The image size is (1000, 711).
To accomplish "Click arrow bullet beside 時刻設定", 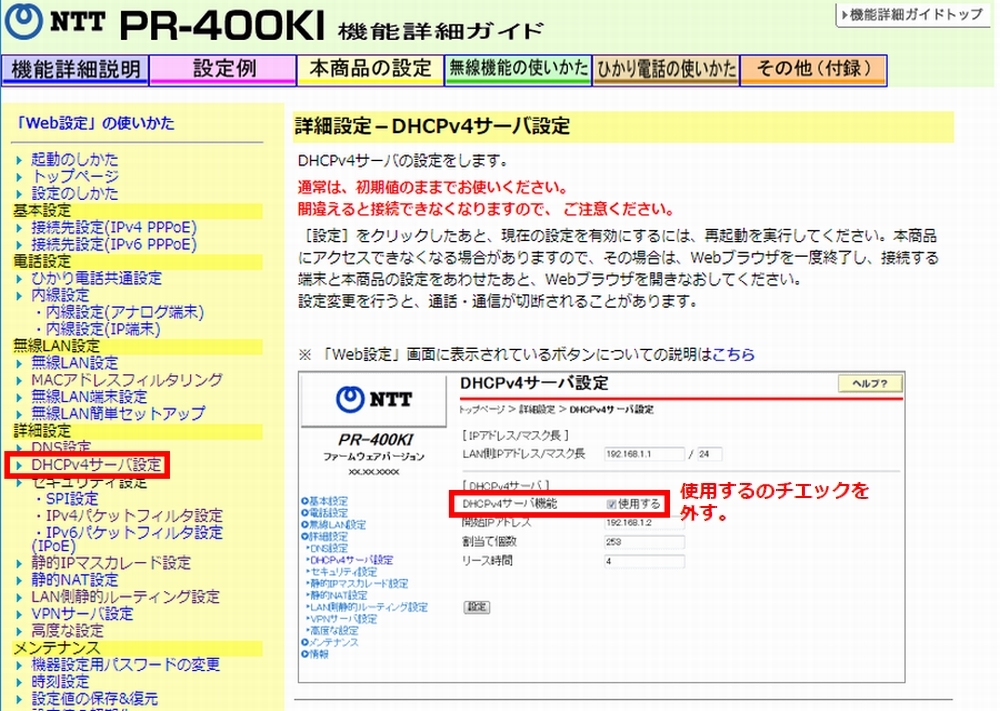I will pyautogui.click(x=19, y=682).
